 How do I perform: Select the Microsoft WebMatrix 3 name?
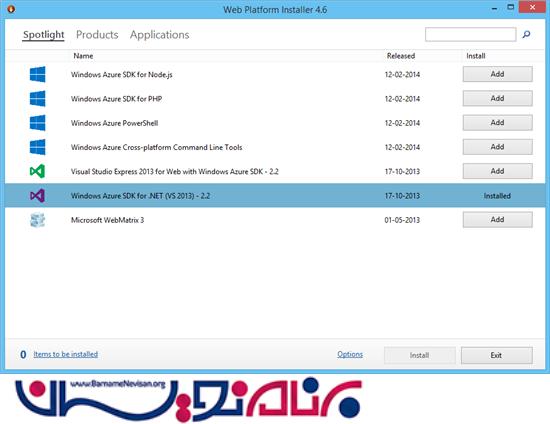[107, 220]
